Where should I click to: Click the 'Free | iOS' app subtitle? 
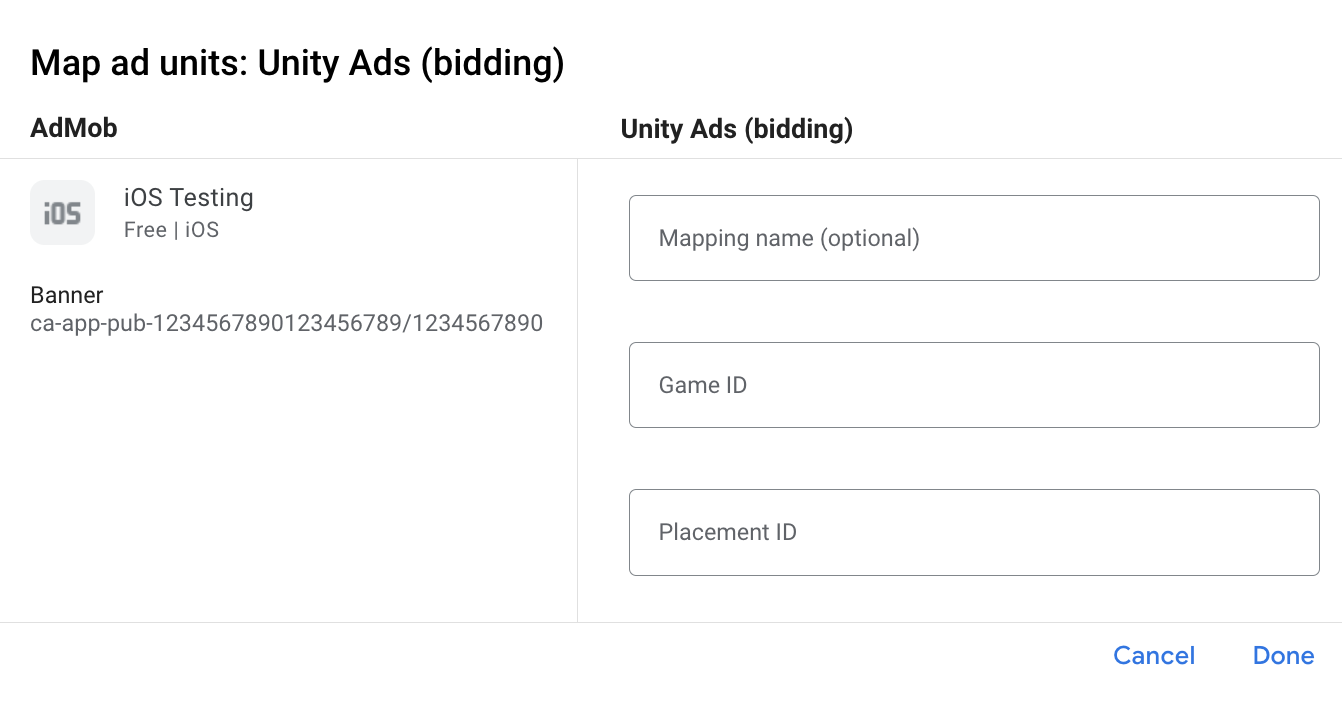pyautogui.click(x=171, y=230)
